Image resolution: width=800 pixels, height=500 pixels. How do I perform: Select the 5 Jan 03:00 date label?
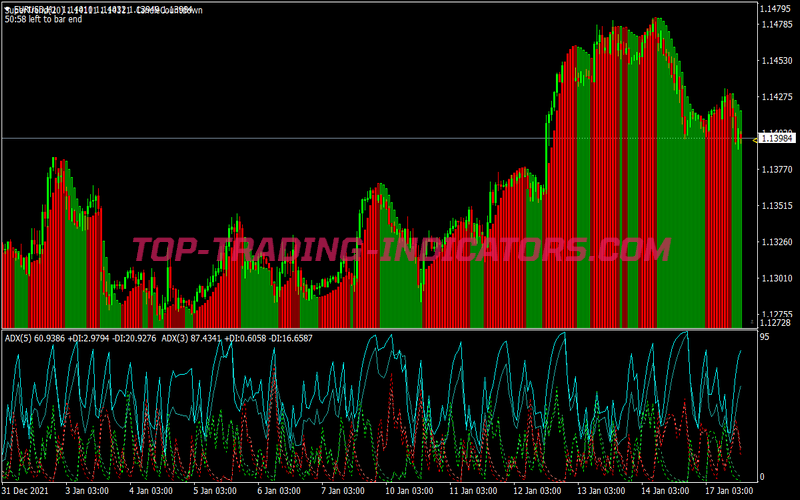[215, 491]
